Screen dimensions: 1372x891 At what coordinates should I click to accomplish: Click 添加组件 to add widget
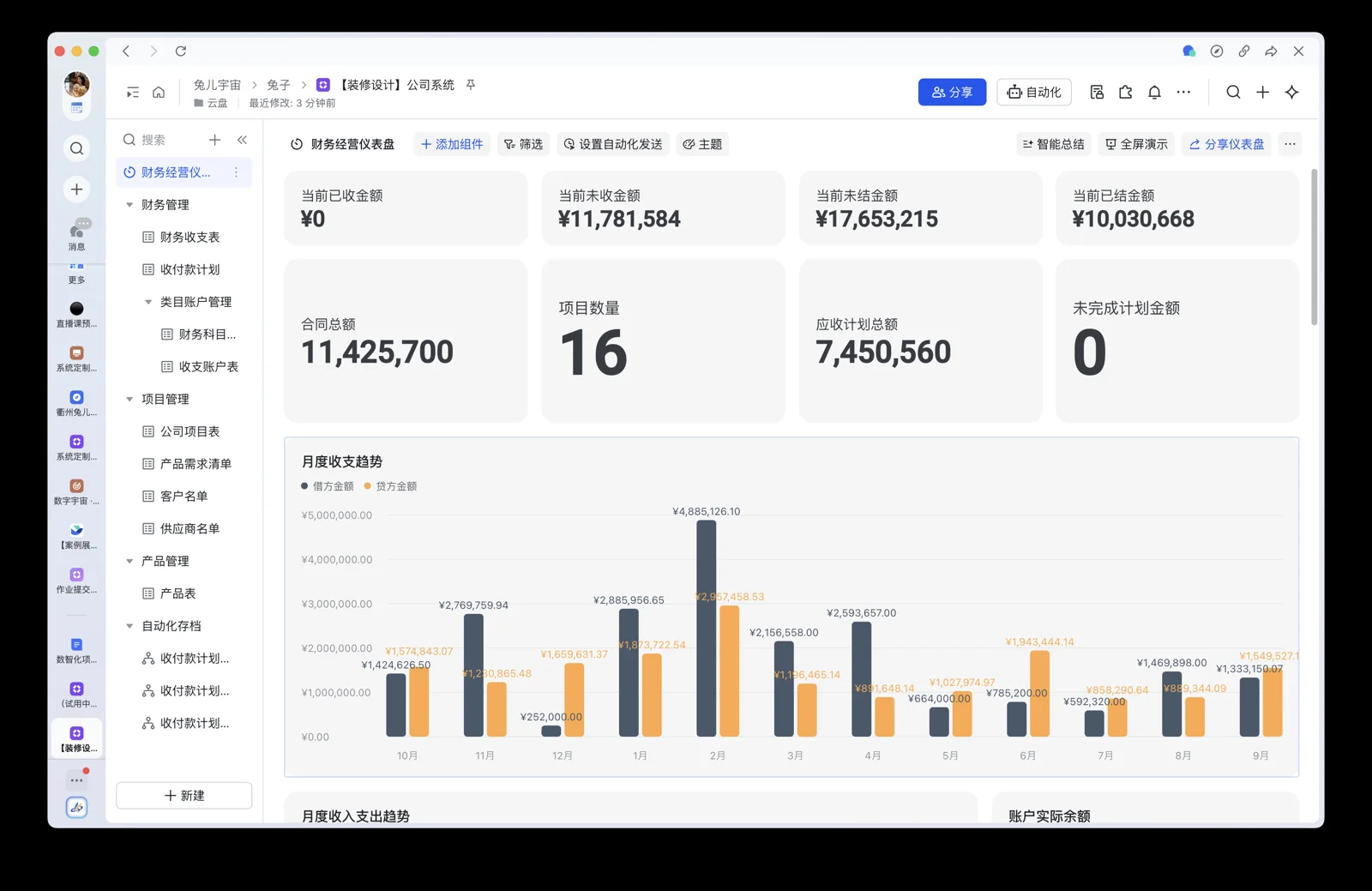452,144
